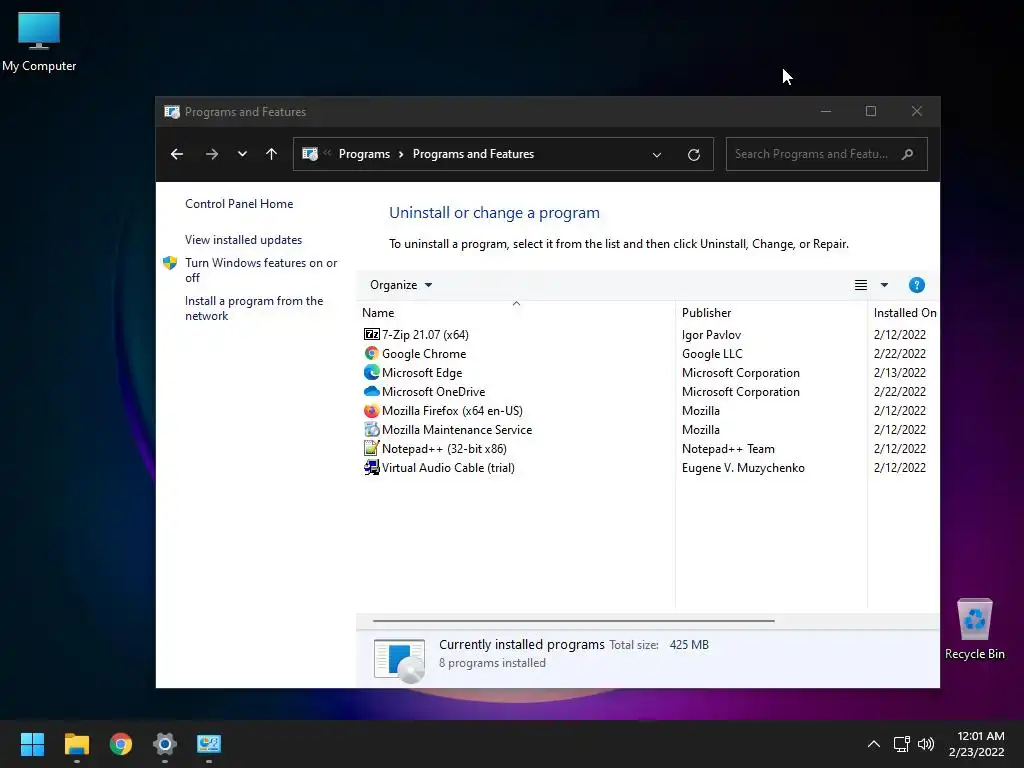The width and height of the screenshot is (1024, 768).
Task: Open Google Chrome from the taskbar
Action: click(121, 744)
